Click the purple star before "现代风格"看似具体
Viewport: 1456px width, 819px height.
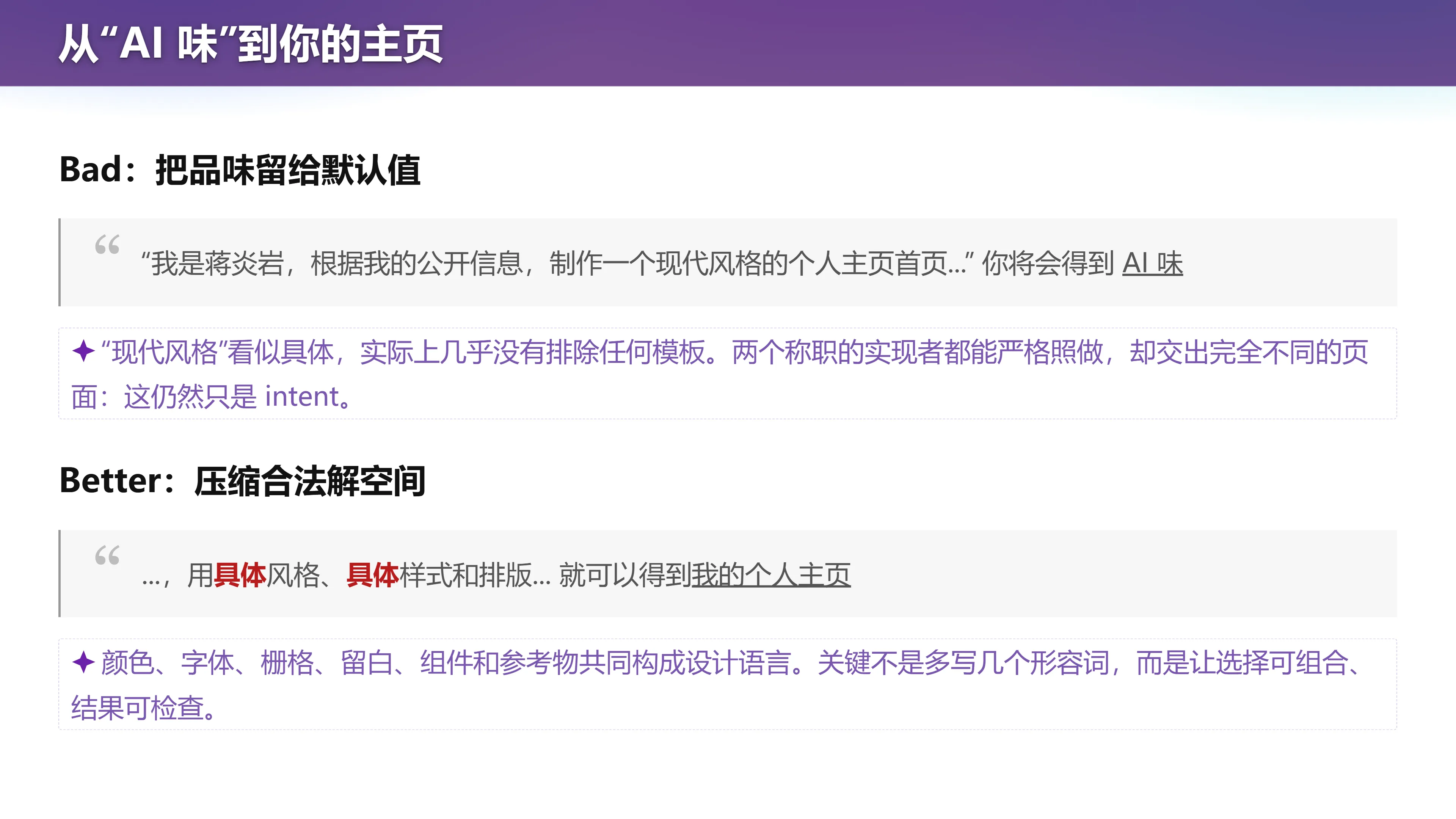tap(83, 351)
